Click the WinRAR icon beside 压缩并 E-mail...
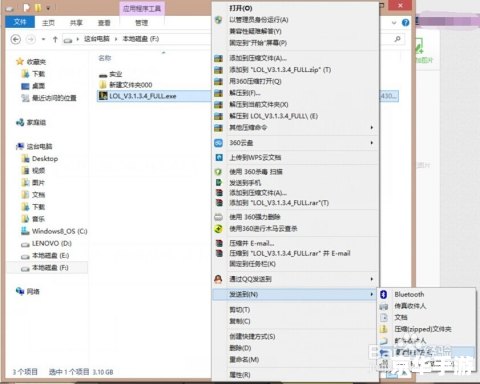 (x=219, y=243)
